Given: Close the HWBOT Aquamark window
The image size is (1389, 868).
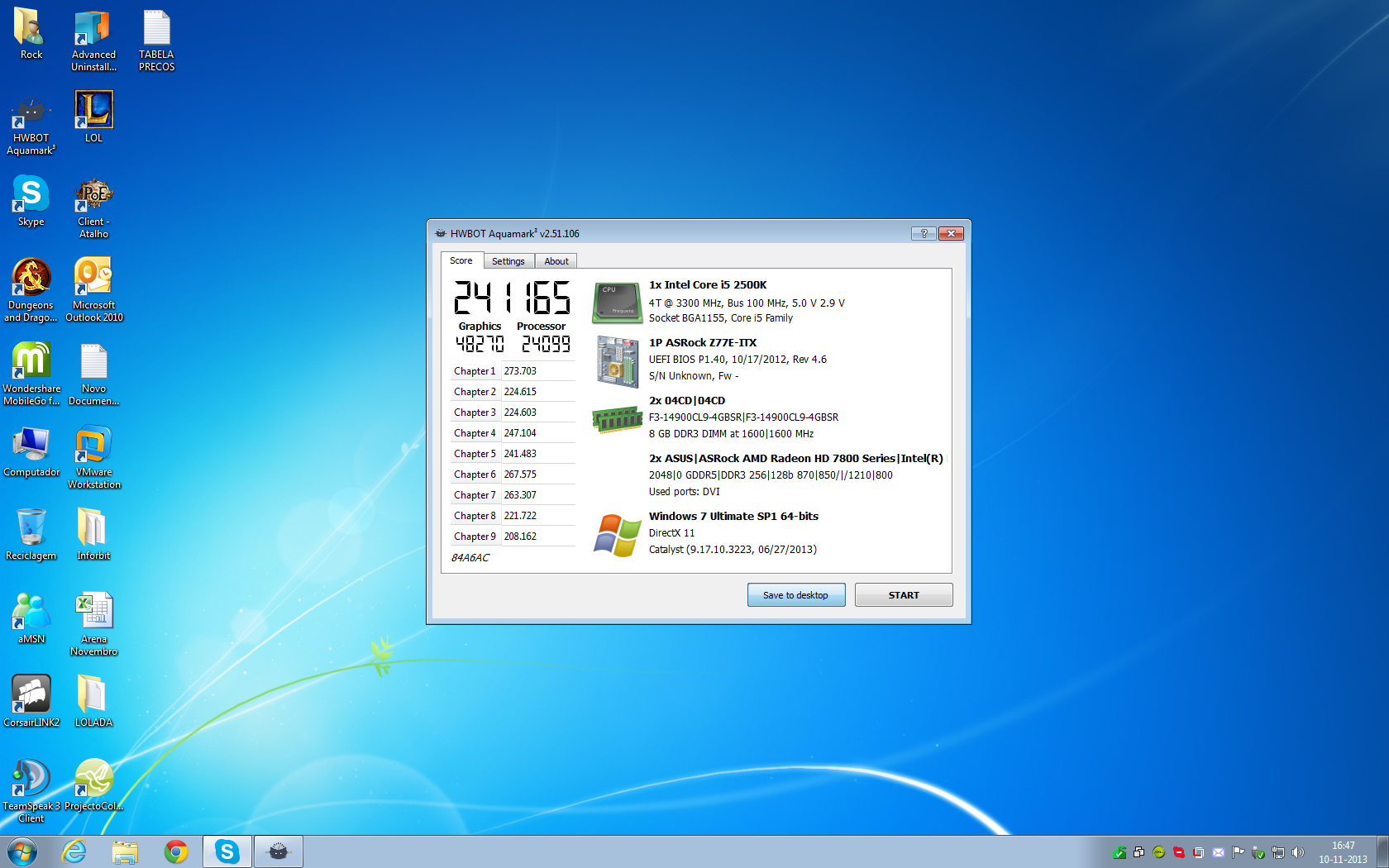Looking at the screenshot, I should [951, 233].
